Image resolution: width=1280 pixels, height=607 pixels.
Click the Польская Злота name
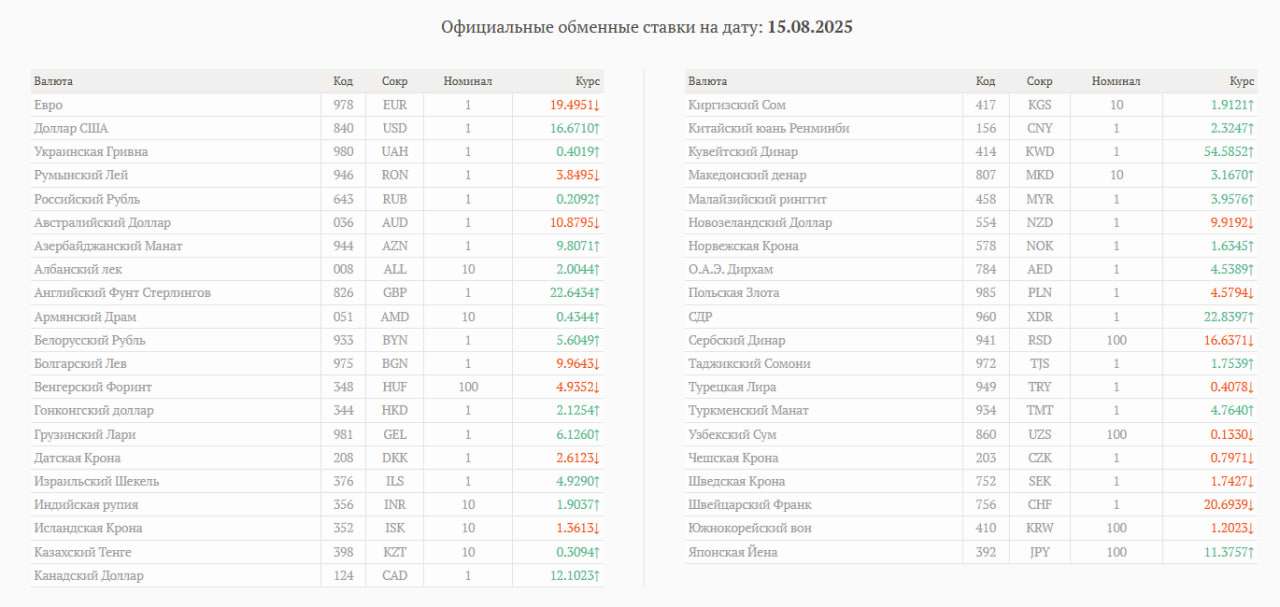tap(734, 293)
